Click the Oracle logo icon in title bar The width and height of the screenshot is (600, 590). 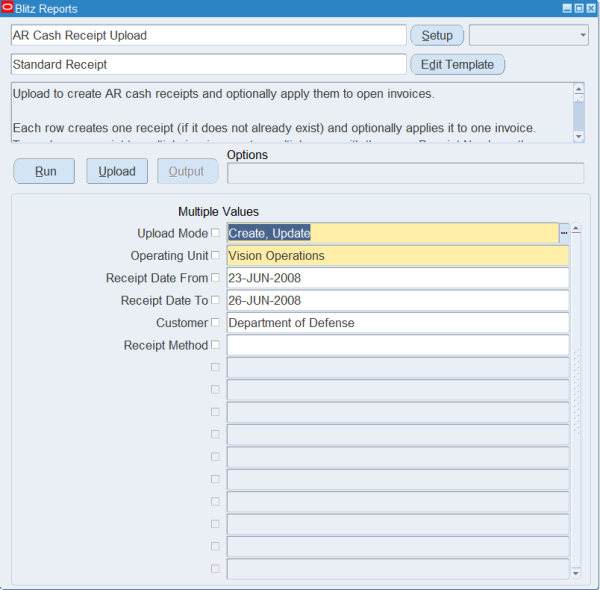coord(7,8)
